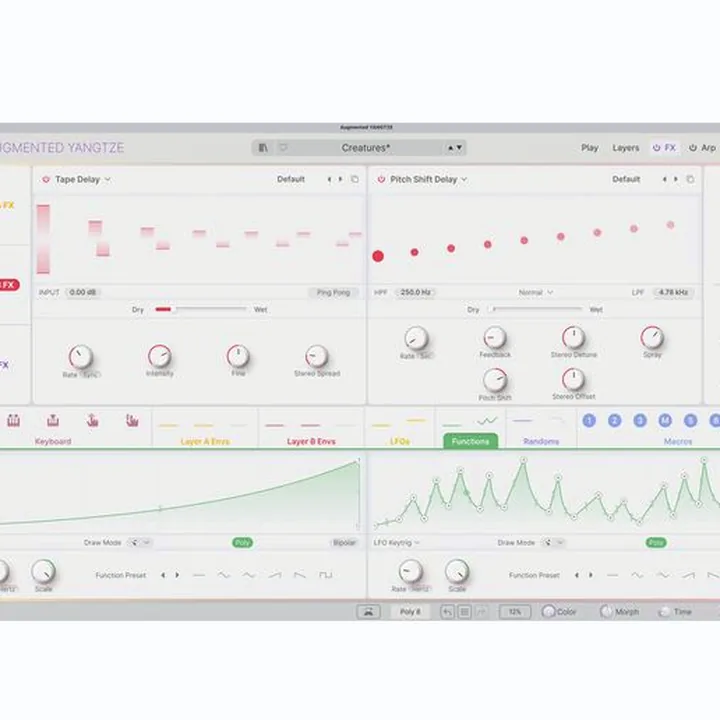
Task: Click the preset up/down arrows beside Creatures
Action: tap(455, 148)
